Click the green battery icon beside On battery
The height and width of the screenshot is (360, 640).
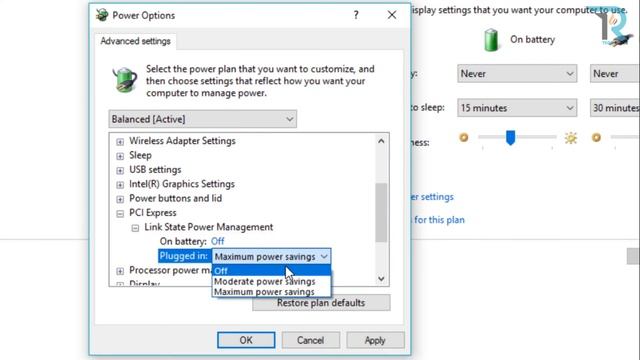point(491,40)
